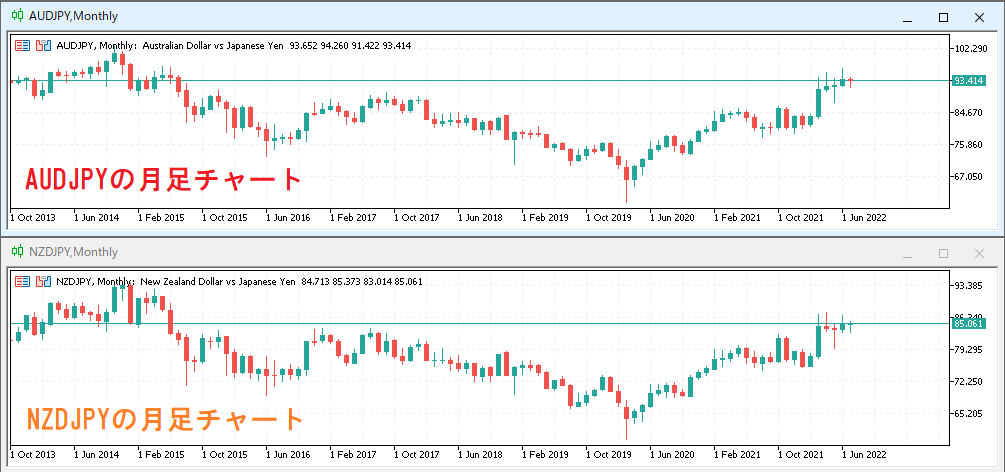Close the AUDJPY,Monthly chart window
The height and width of the screenshot is (472, 1005).
coord(979,17)
